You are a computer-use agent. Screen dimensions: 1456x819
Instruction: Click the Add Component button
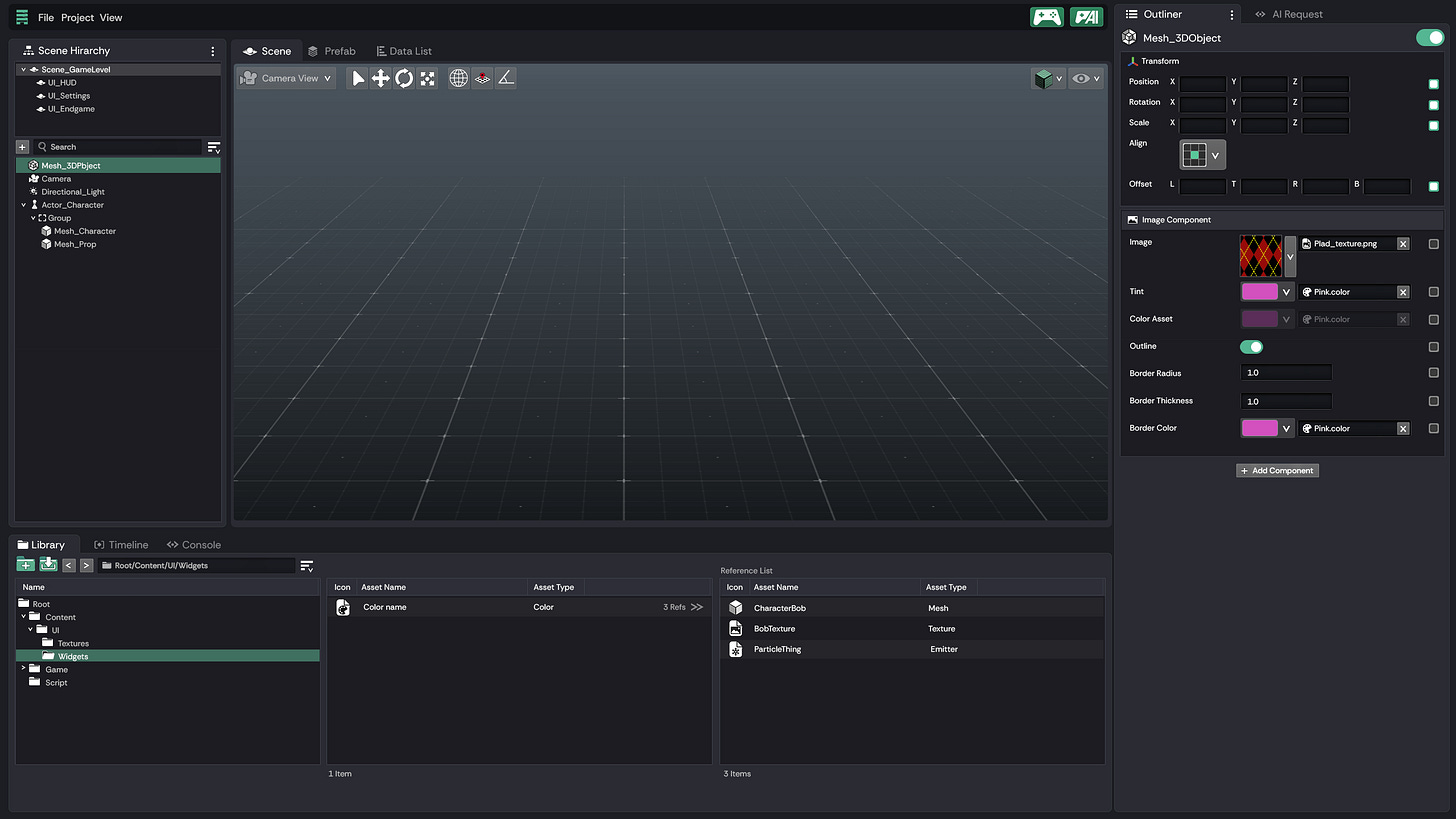click(1277, 470)
